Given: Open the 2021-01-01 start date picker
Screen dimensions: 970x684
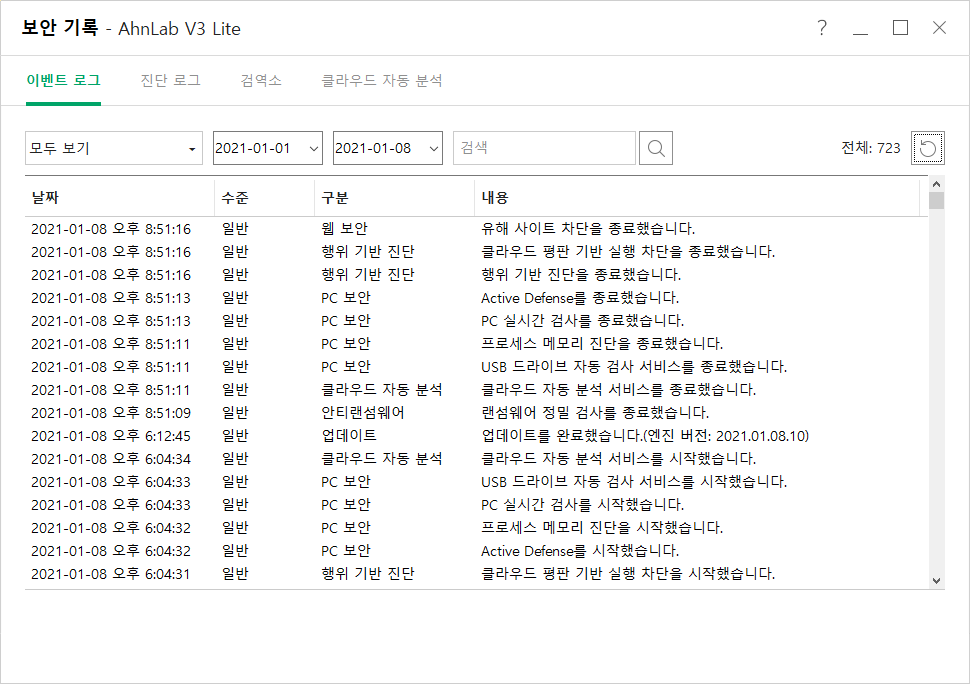Looking at the screenshot, I should tap(268, 148).
